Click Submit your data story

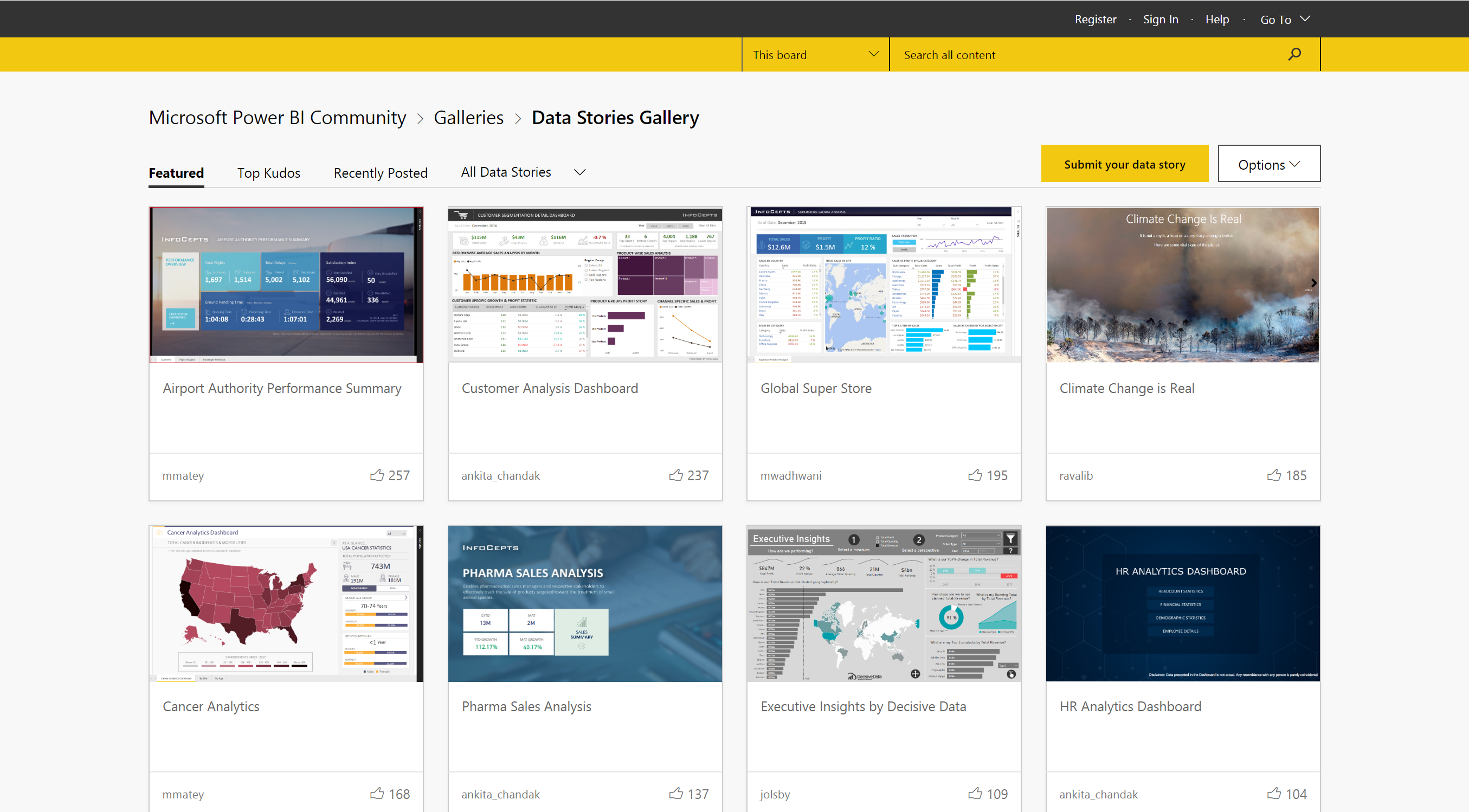[x=1124, y=164]
